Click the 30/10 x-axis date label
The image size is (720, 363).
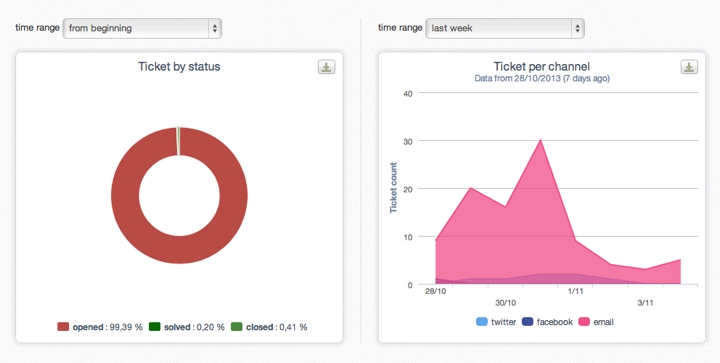(x=505, y=303)
